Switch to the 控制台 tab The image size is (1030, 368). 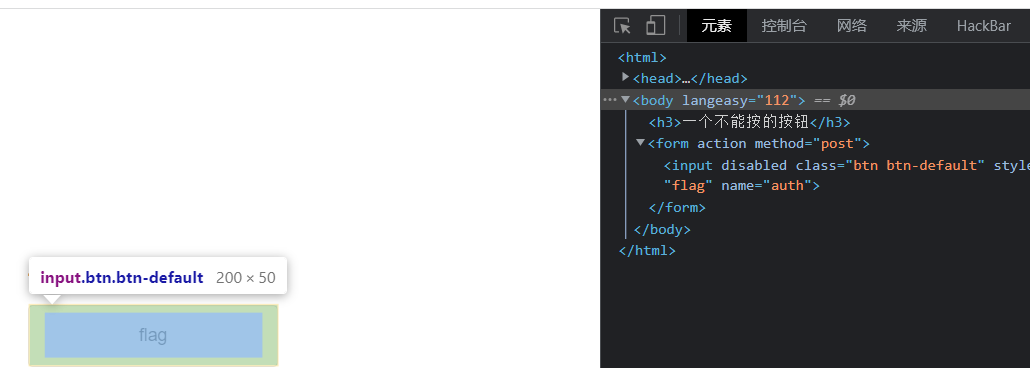point(784,26)
